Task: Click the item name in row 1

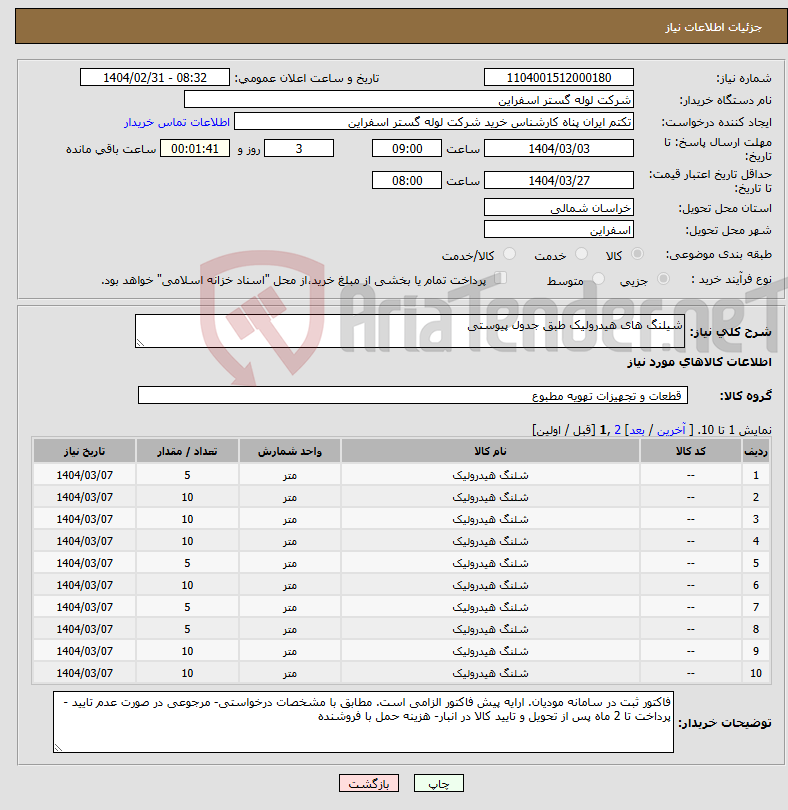Action: point(490,475)
